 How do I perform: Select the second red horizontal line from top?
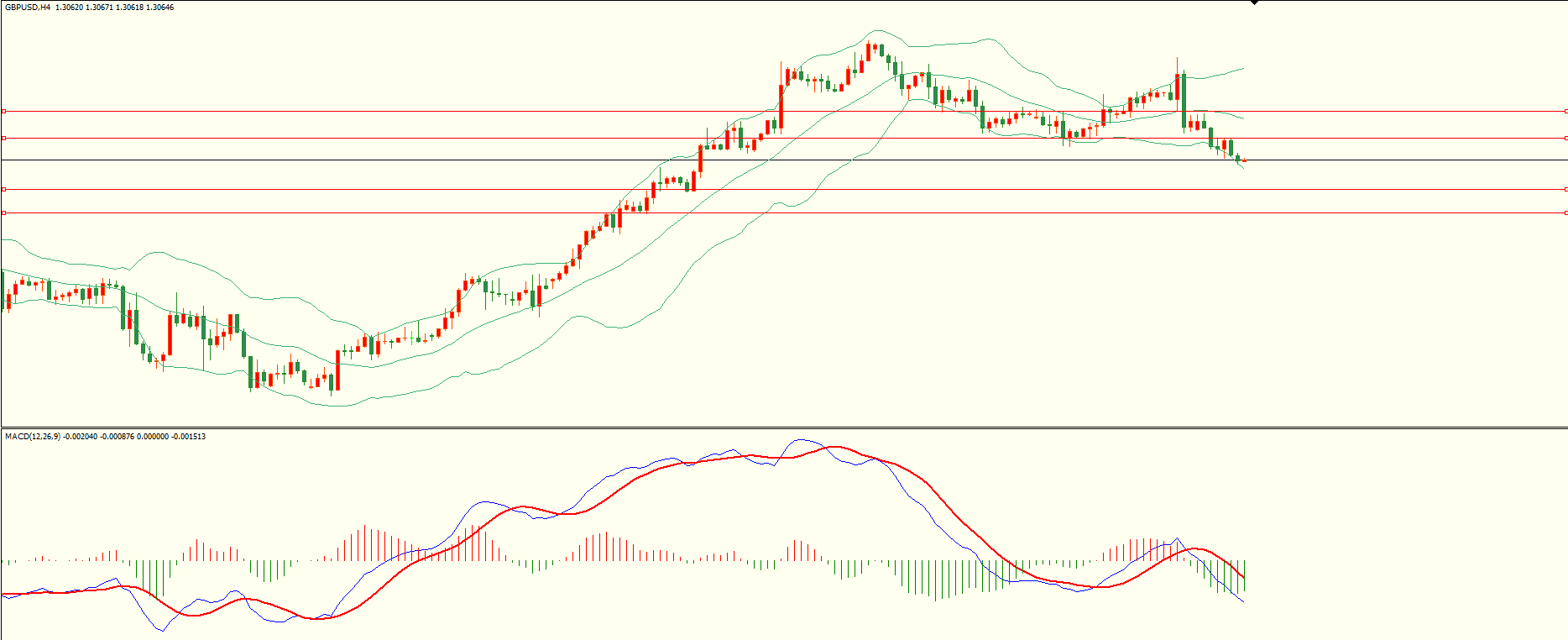[784, 138]
